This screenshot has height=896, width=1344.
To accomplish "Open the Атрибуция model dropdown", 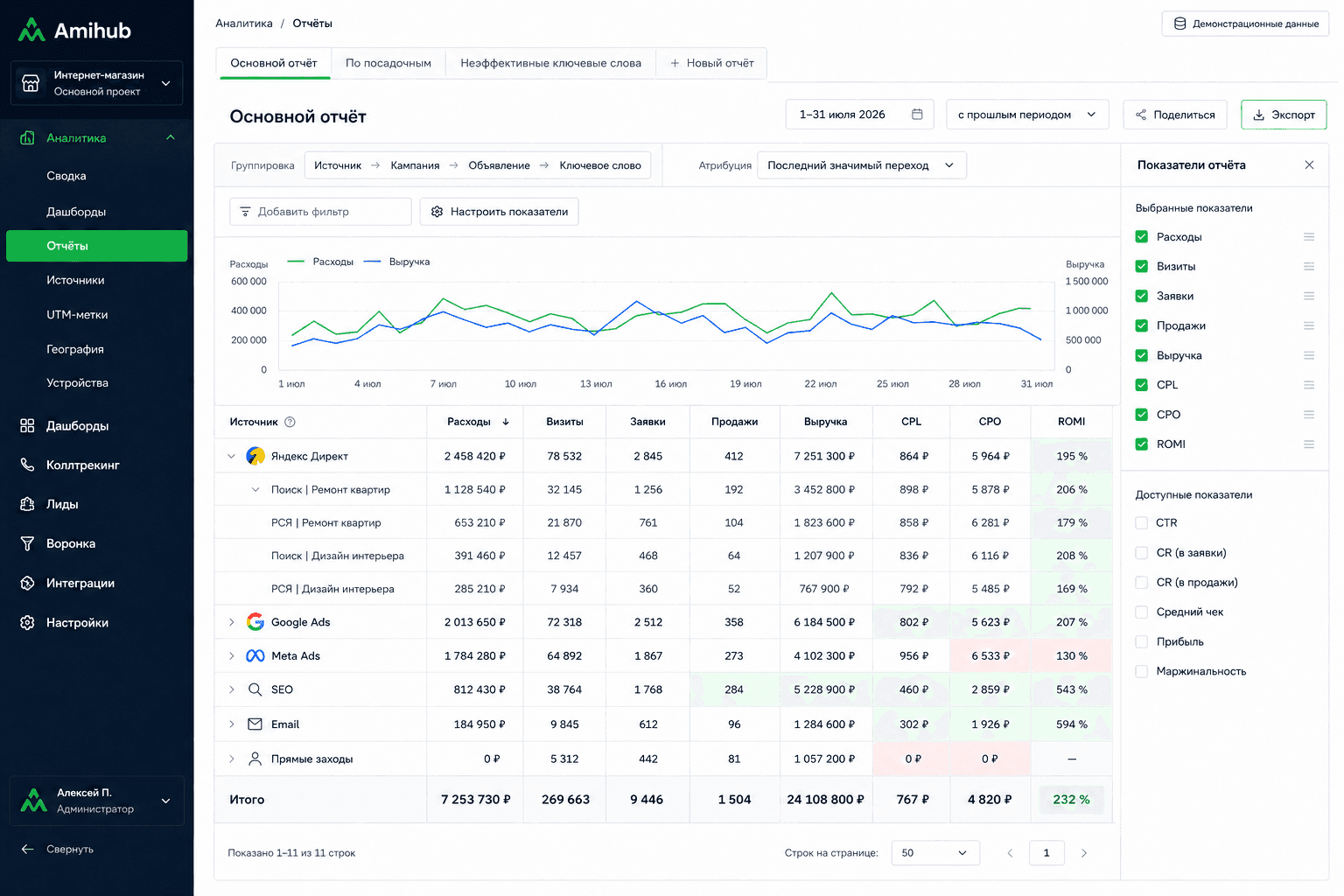I will click(862, 165).
